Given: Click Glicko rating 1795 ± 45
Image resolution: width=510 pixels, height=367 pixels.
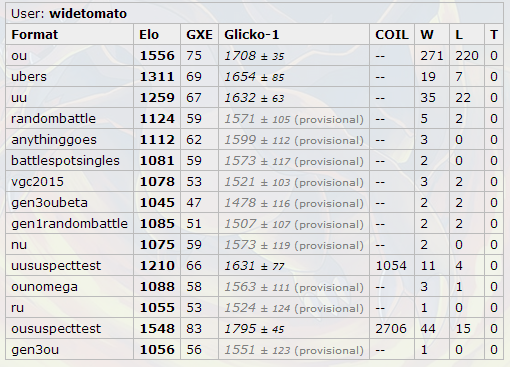Looking at the screenshot, I should coord(254,329).
